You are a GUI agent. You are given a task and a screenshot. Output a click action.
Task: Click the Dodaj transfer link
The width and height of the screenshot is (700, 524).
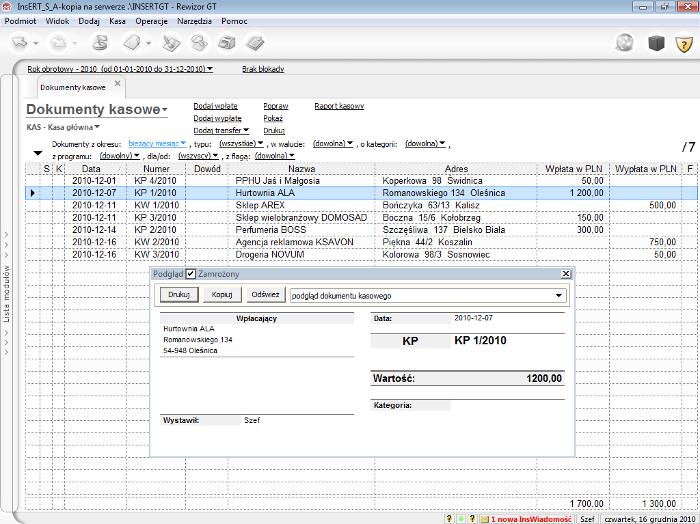[221, 130]
